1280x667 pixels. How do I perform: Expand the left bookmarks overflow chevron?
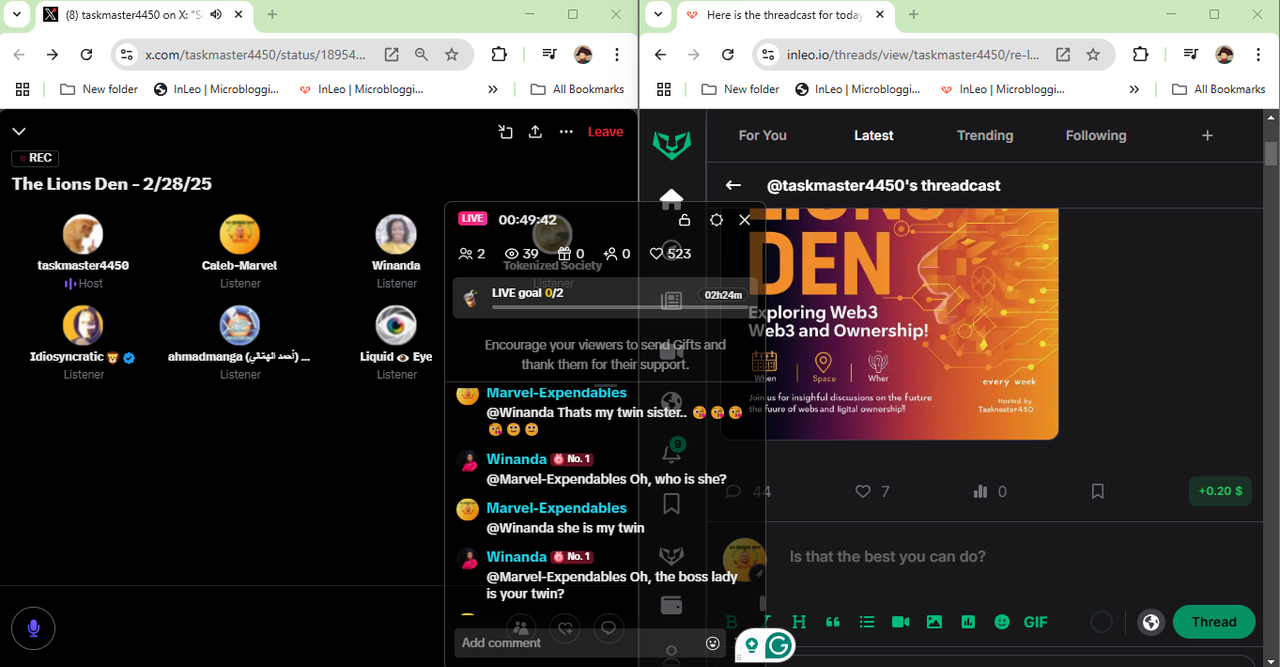click(x=492, y=89)
